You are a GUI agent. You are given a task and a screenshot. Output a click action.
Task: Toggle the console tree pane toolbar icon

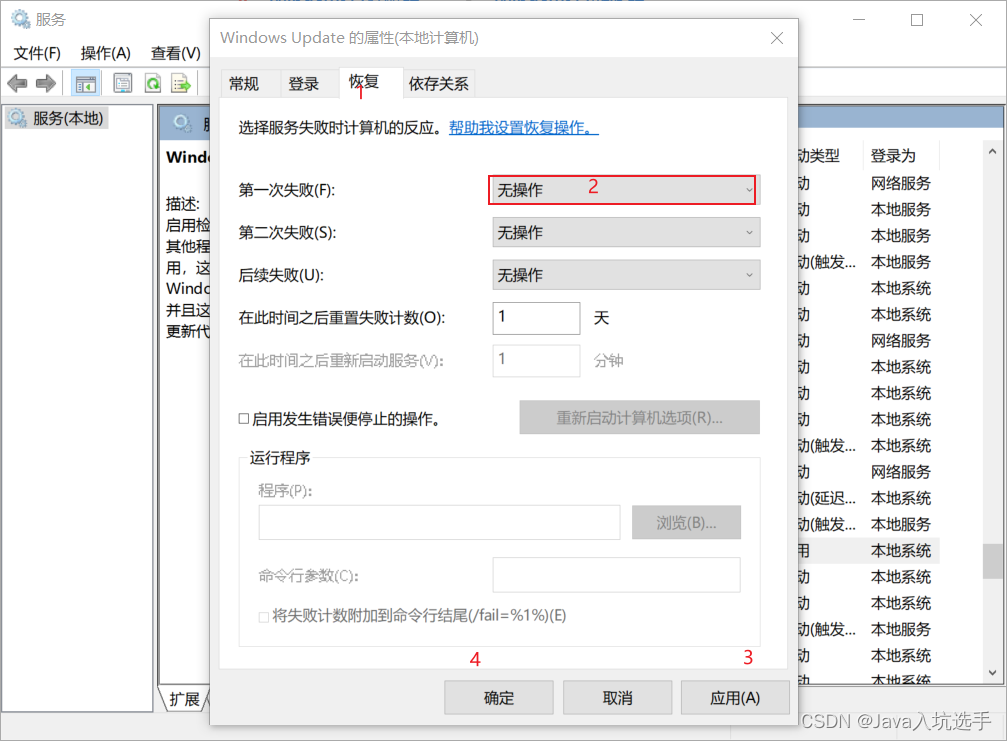pyautogui.click(x=85, y=83)
